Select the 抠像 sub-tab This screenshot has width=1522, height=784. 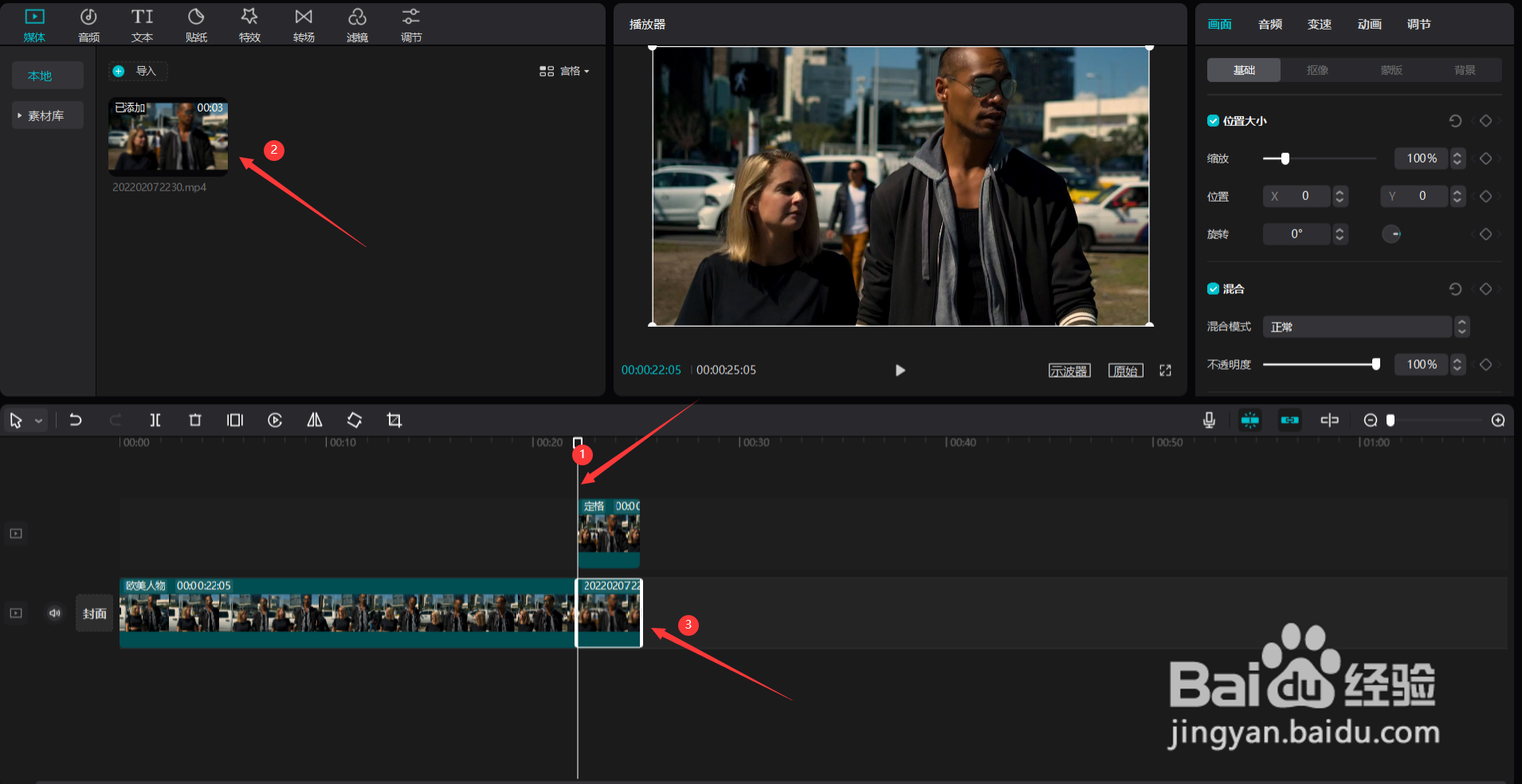pos(1317,70)
